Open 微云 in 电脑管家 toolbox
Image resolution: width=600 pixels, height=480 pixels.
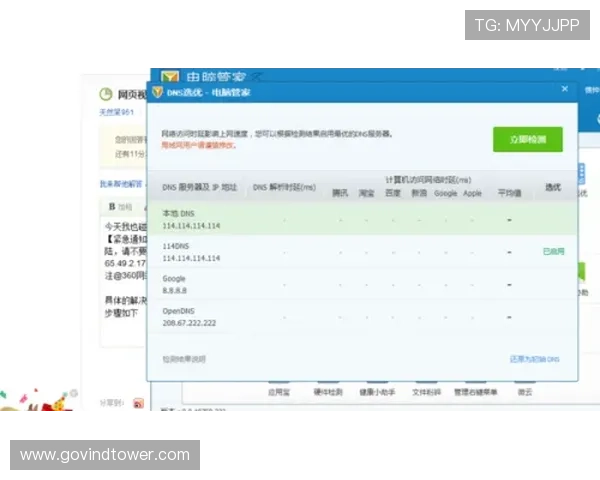click(525, 392)
